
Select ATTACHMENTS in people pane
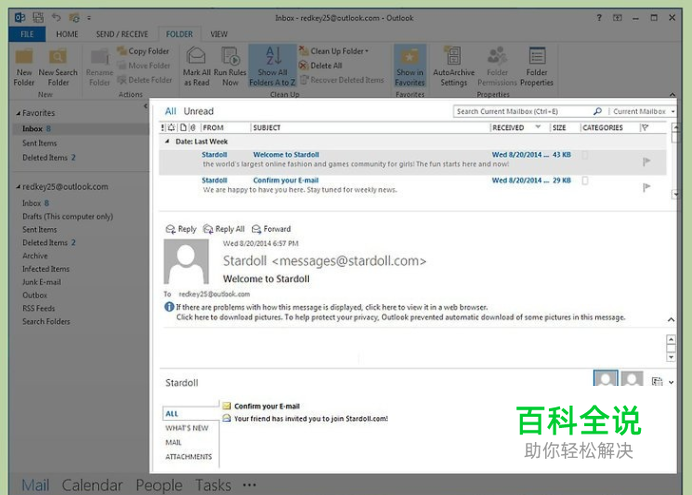tap(188, 457)
